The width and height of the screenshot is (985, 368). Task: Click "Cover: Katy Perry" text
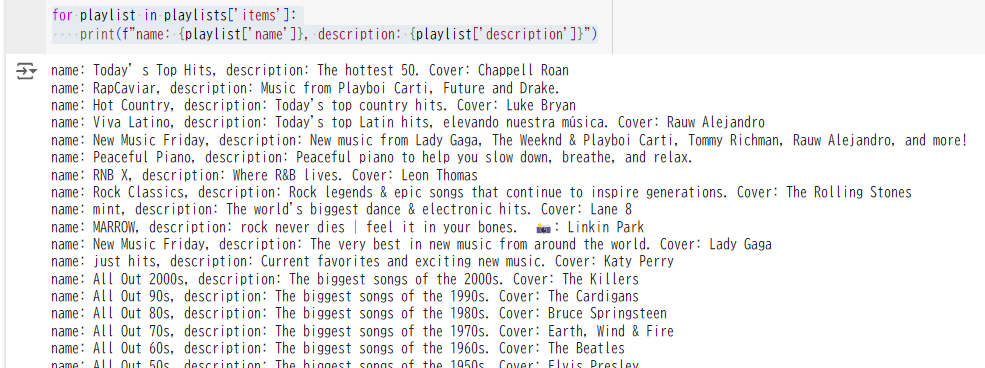(614, 261)
